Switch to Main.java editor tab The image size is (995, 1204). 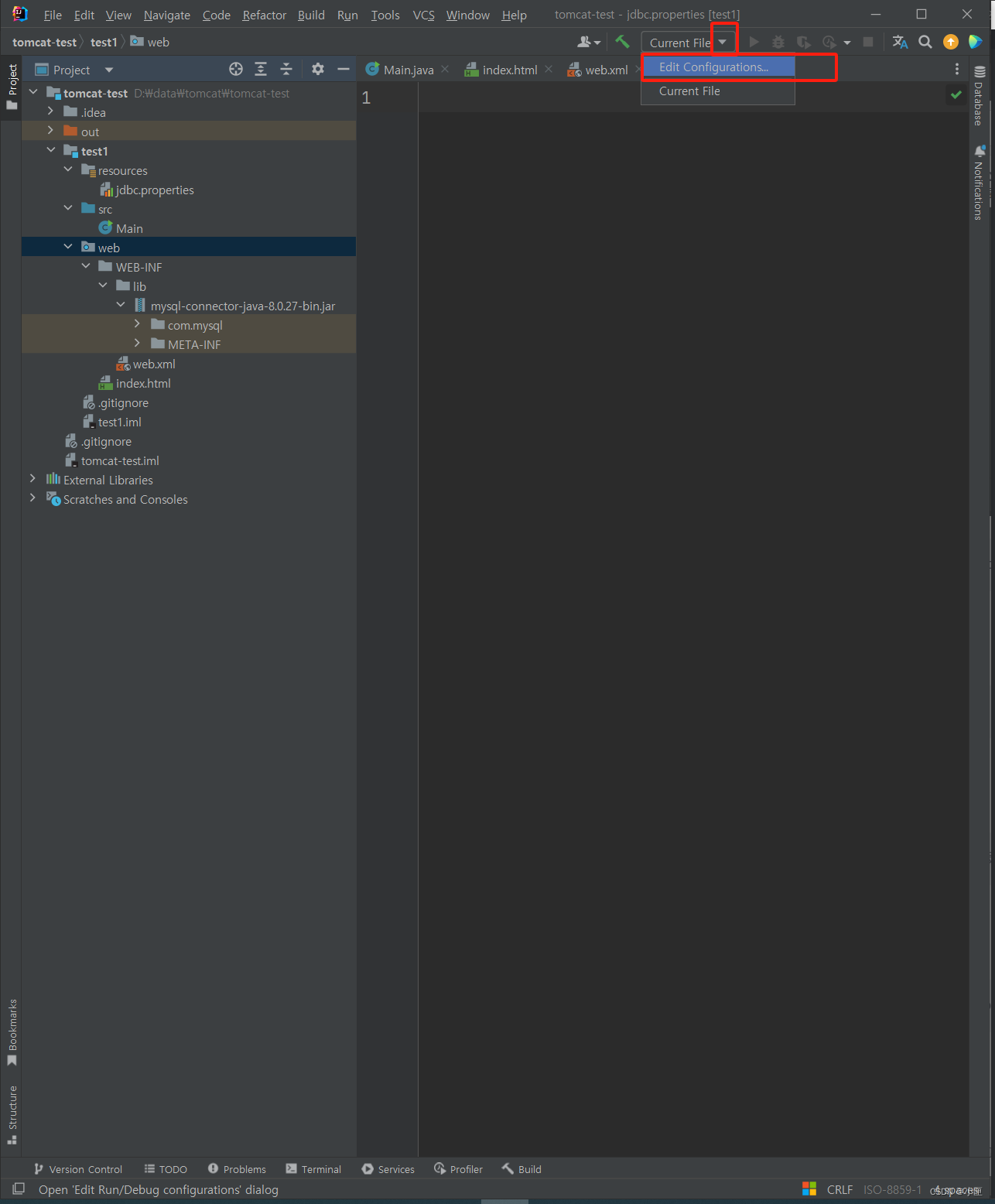tap(399, 70)
